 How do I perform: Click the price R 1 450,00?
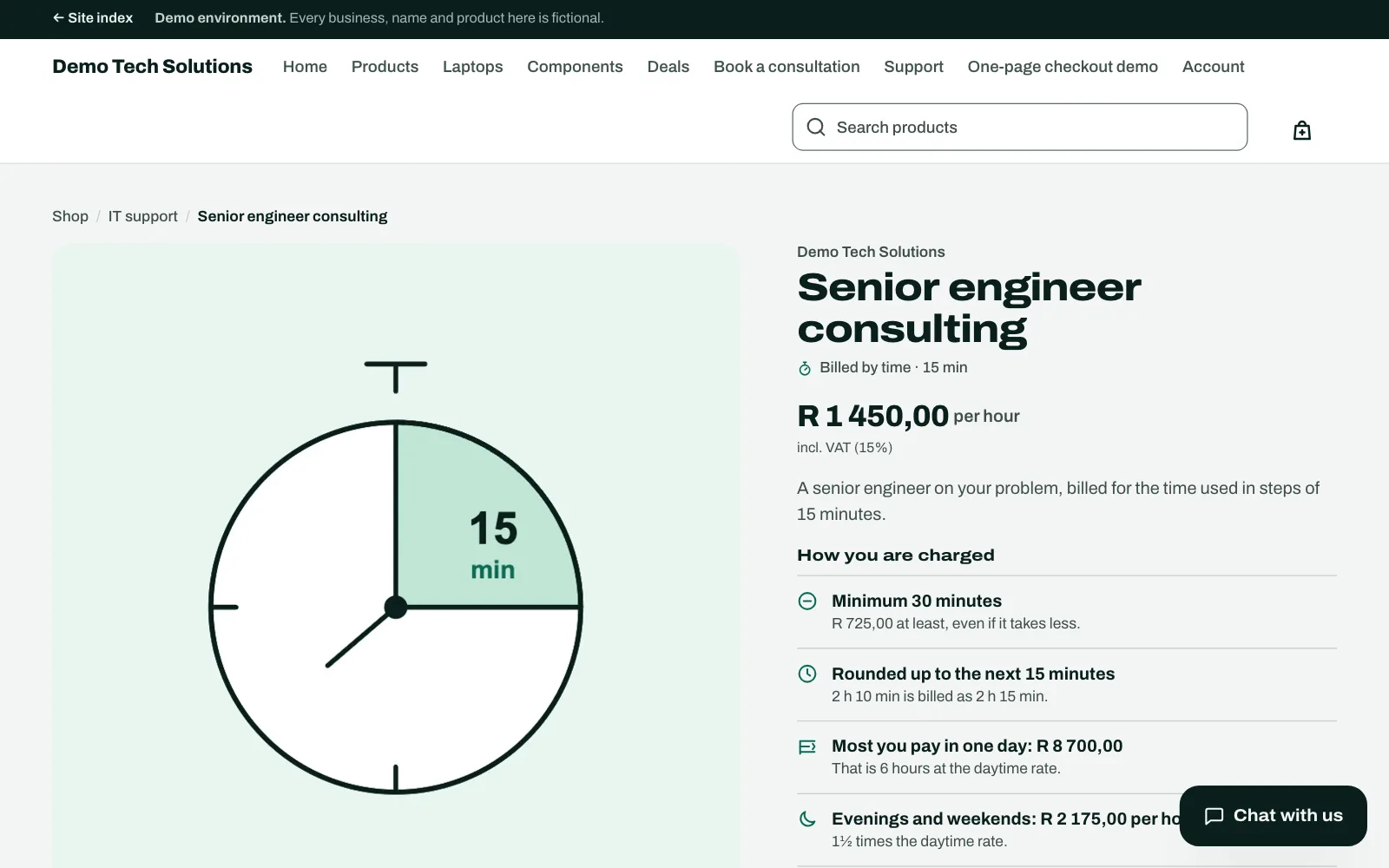872,416
